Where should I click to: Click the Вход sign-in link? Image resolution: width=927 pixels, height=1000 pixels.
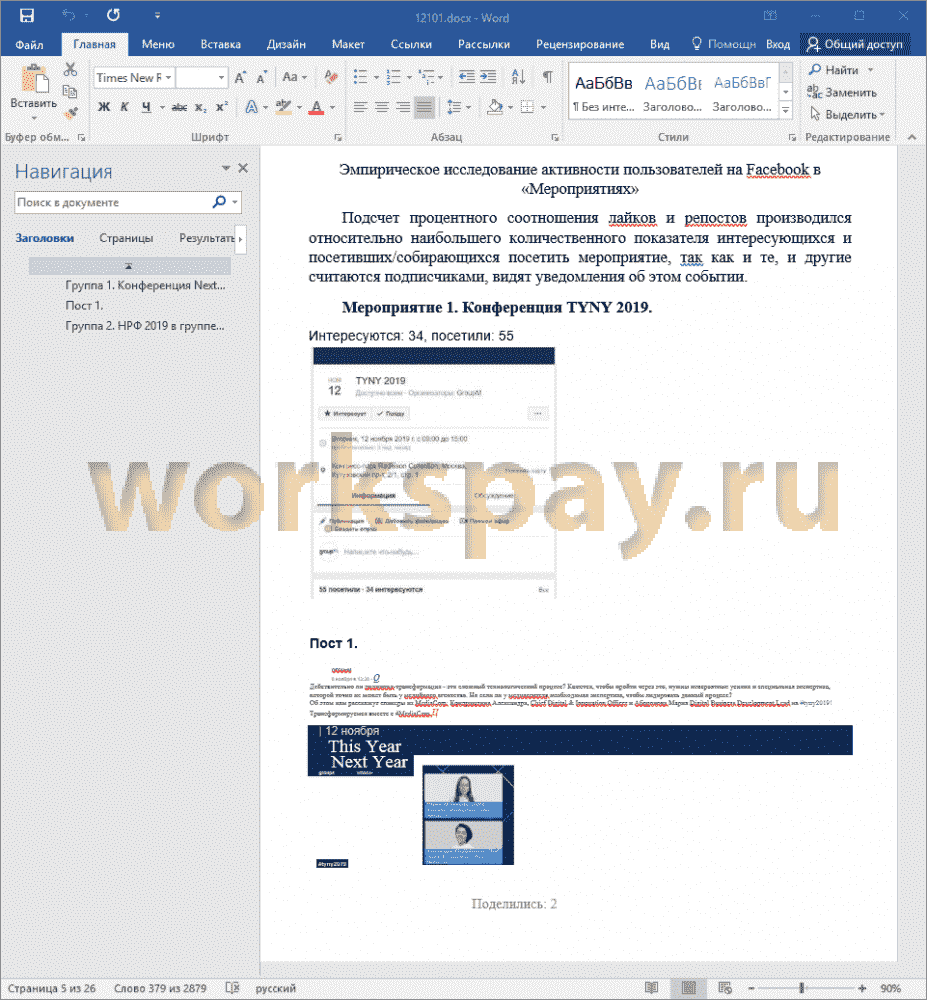tap(778, 45)
